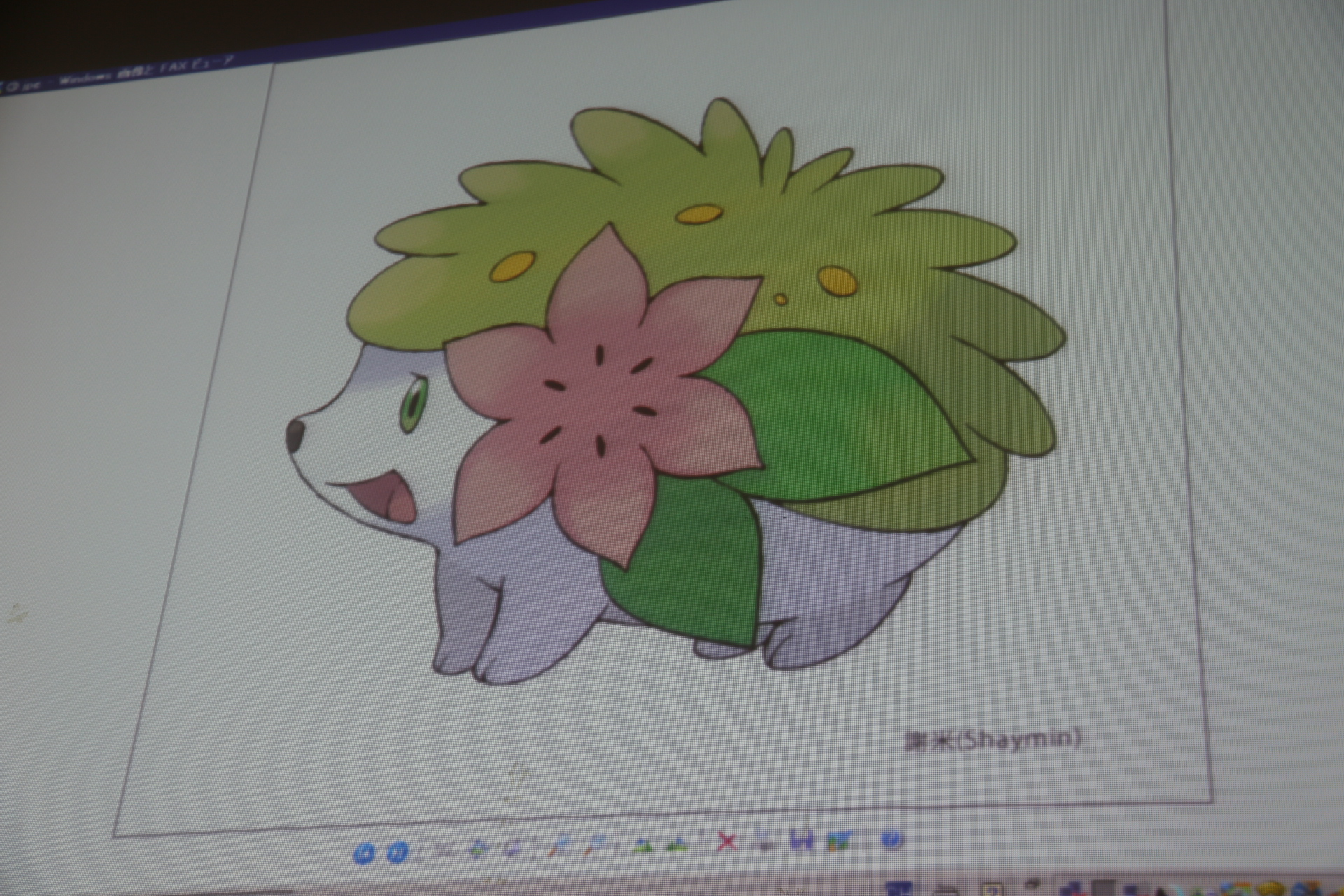The image size is (1344, 896).
Task: Delete the picture with the red X
Action: pyautogui.click(x=727, y=841)
